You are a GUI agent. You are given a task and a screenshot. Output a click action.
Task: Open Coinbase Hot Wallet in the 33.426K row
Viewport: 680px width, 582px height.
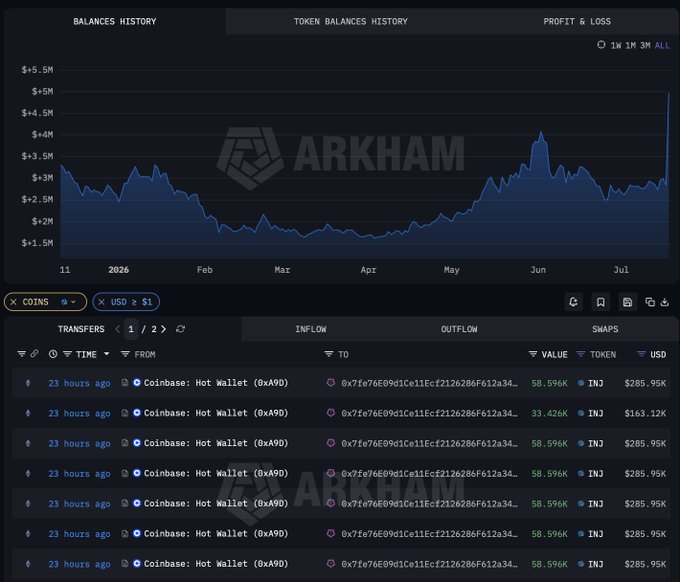[x=216, y=413]
